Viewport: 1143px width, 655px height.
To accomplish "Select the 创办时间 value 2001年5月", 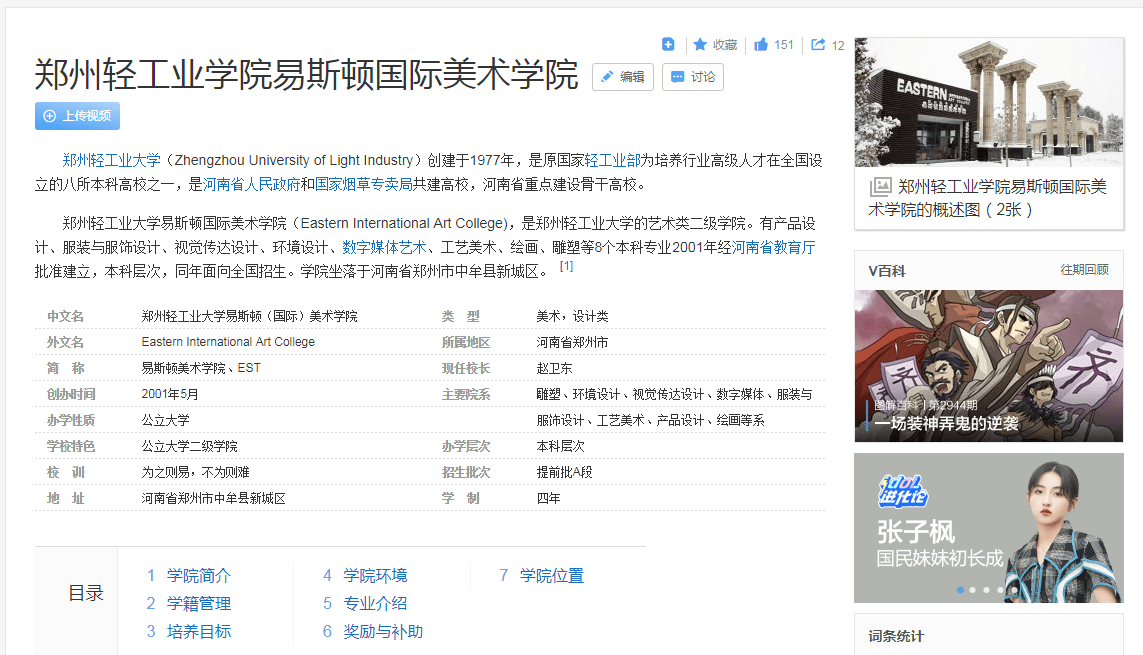I will click(170, 394).
